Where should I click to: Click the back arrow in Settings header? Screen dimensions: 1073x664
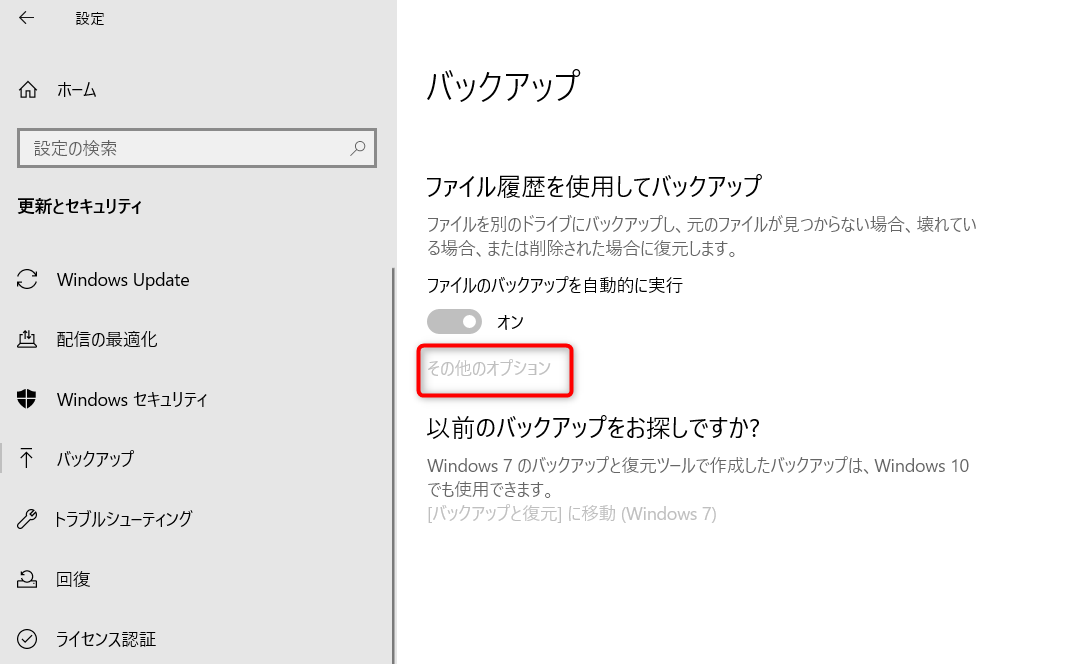click(26, 18)
